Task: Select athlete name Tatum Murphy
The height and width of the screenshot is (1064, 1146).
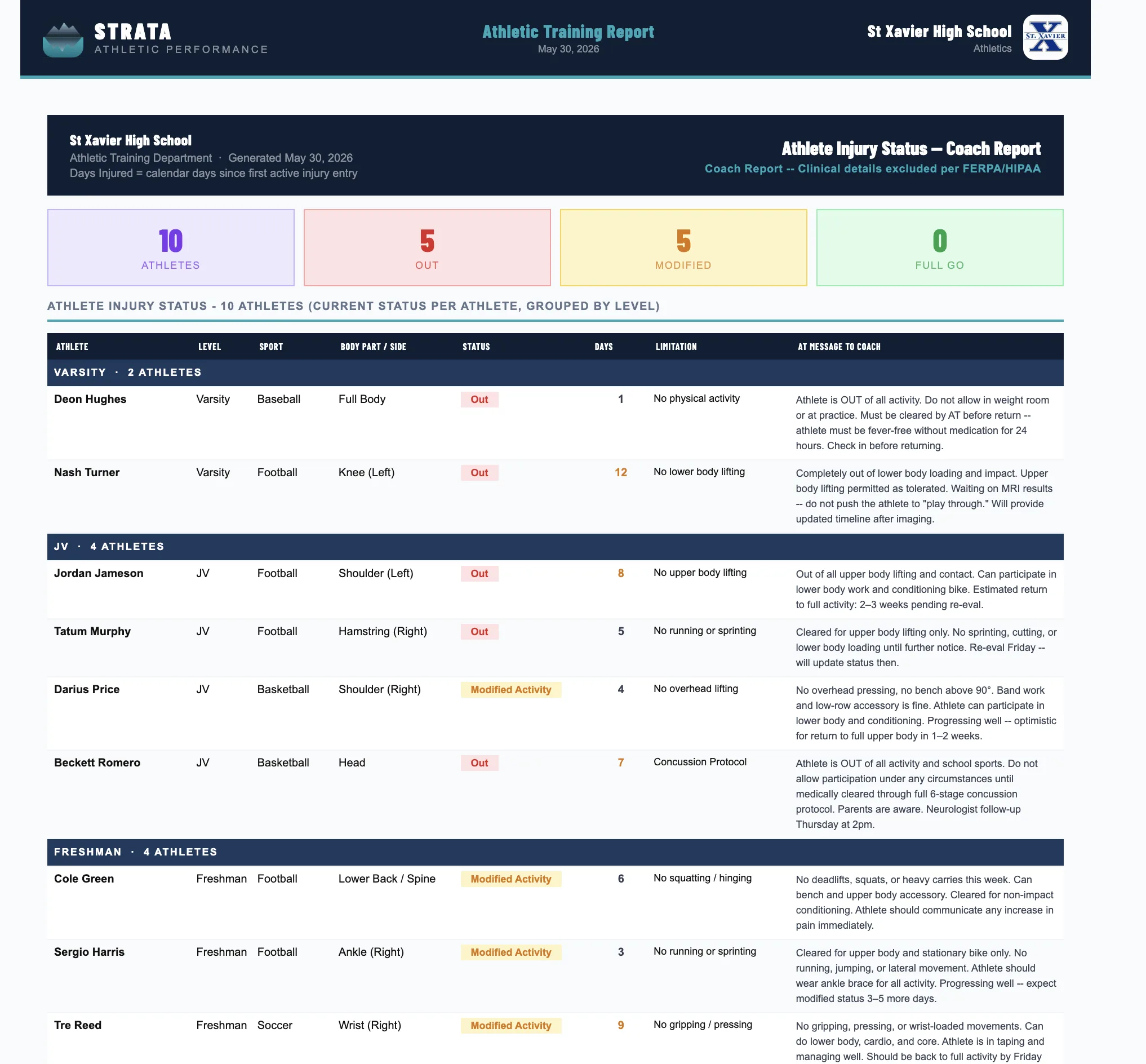Action: click(92, 632)
